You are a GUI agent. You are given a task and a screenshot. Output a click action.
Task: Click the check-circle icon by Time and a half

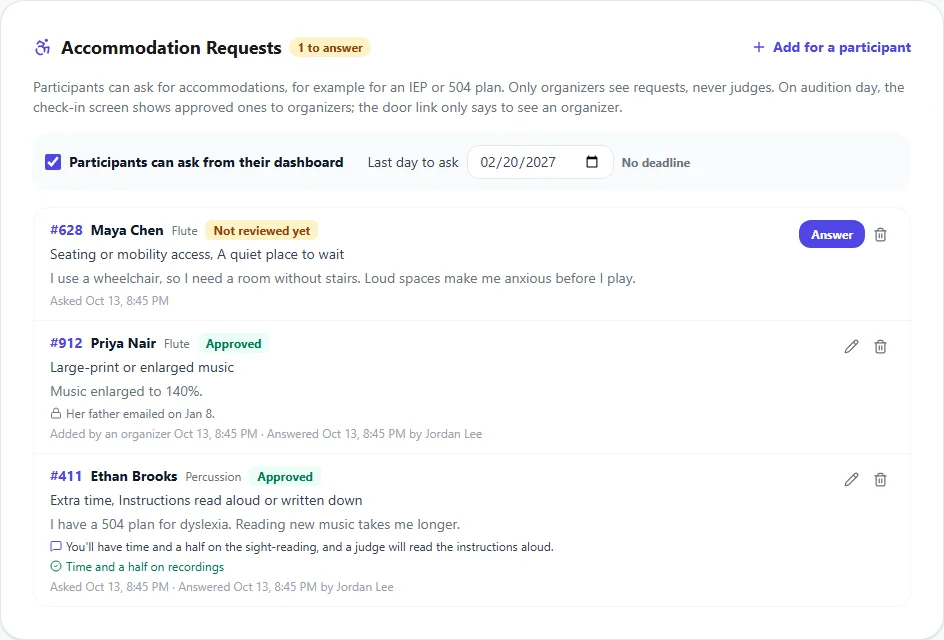point(55,567)
